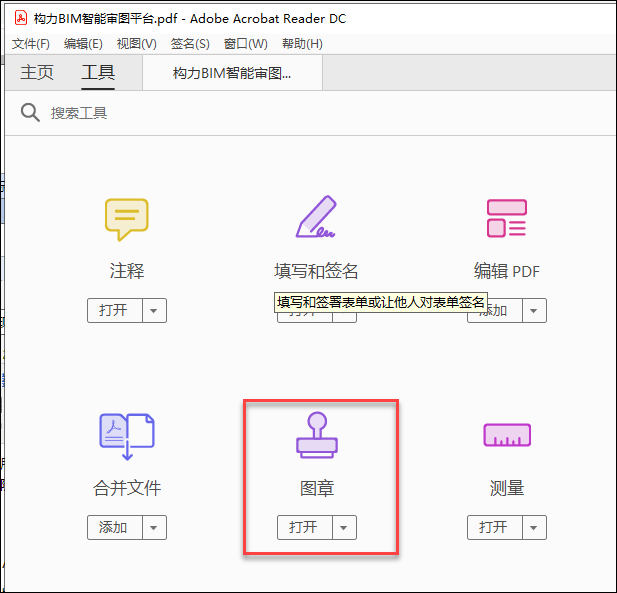Open the 签名(S) menu

pos(190,44)
